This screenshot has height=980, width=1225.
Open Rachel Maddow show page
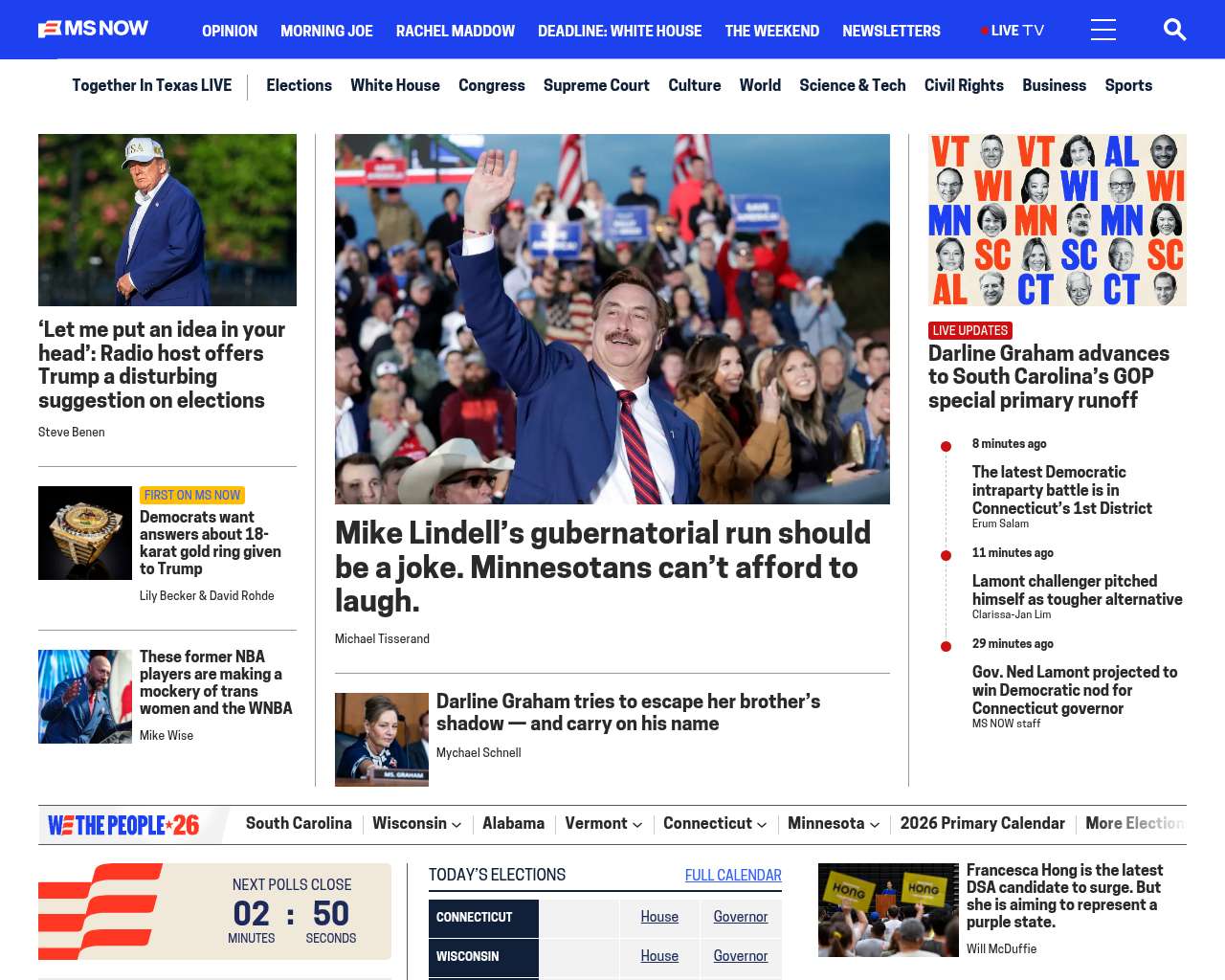tap(456, 31)
